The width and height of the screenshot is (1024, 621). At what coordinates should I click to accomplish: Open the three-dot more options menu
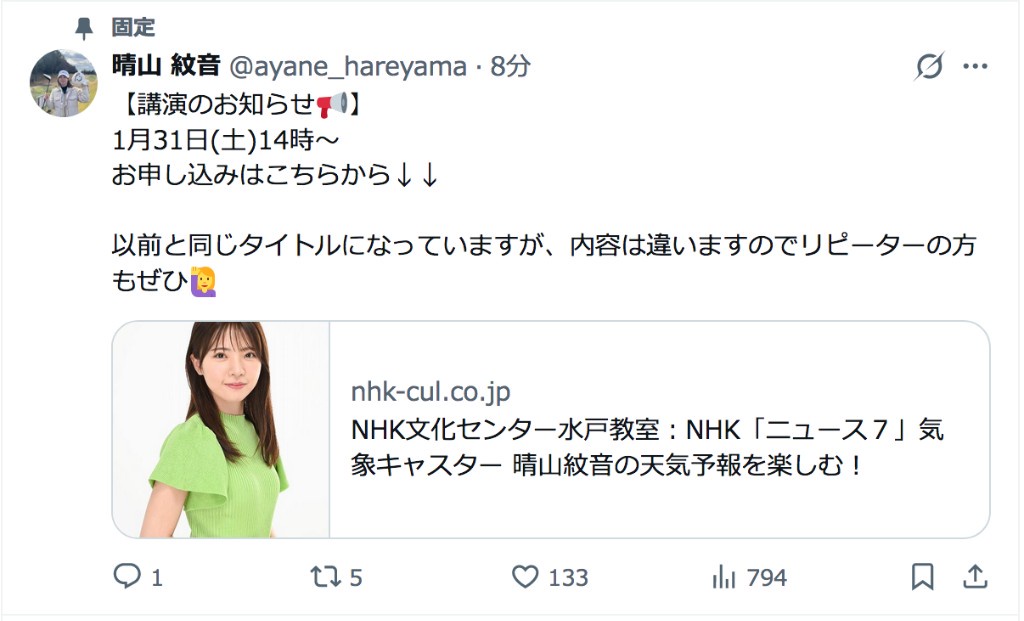pyautogui.click(x=975, y=66)
